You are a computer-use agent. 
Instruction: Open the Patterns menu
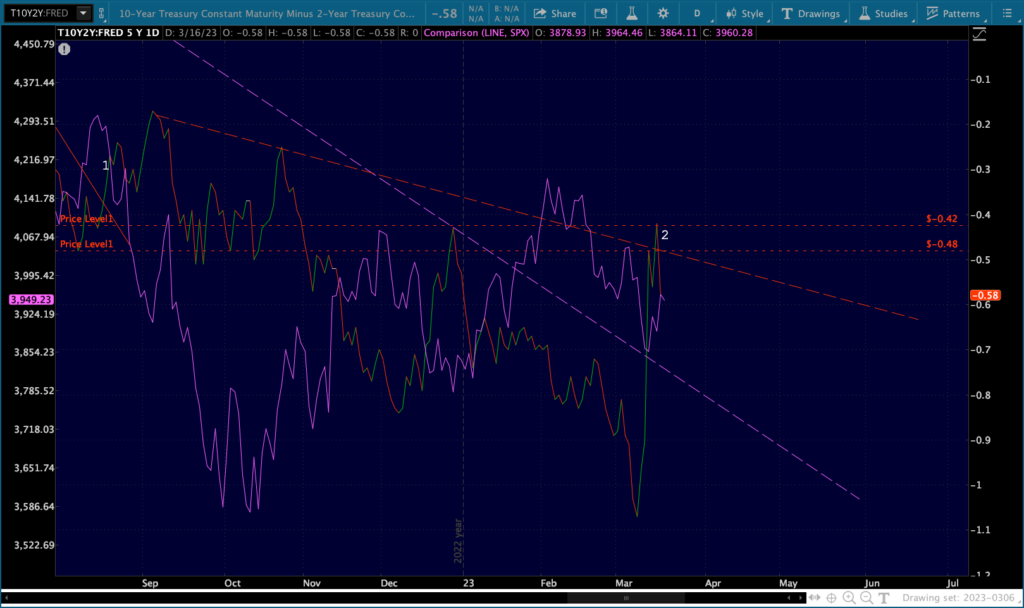pos(953,14)
